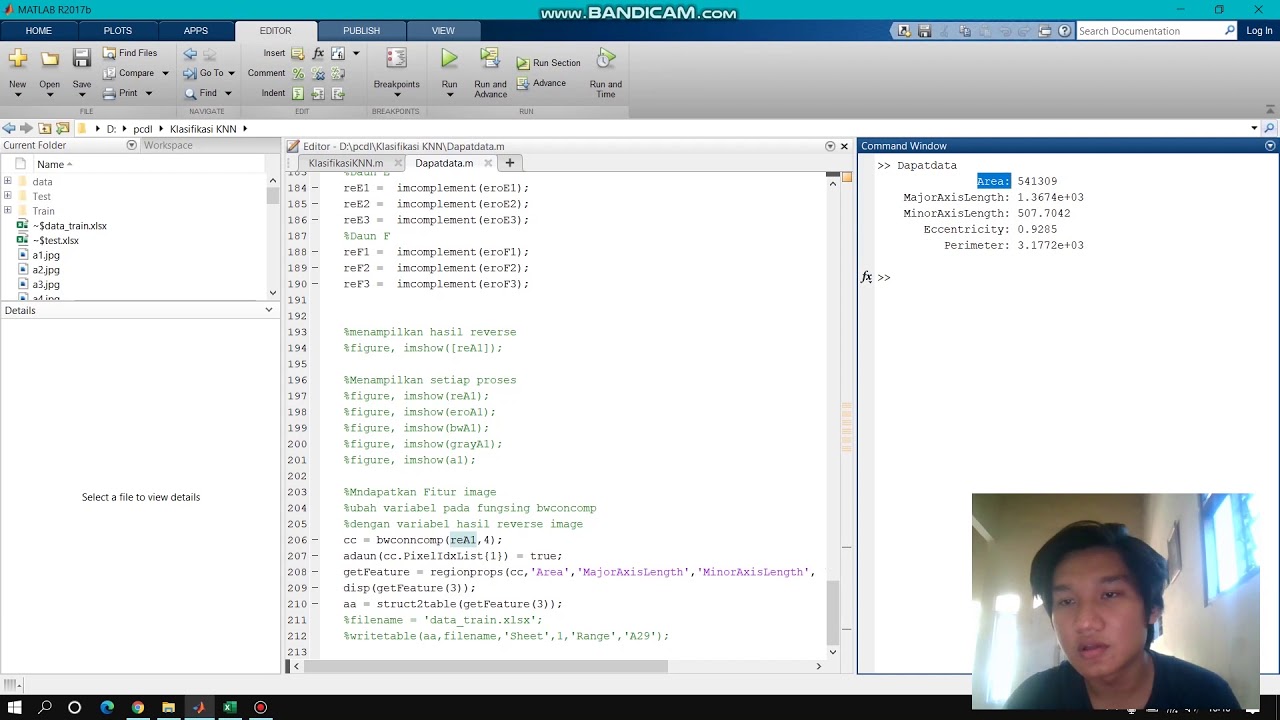1280x720 pixels.
Task: Click the Find magnifier icon
Action: (x=190, y=93)
